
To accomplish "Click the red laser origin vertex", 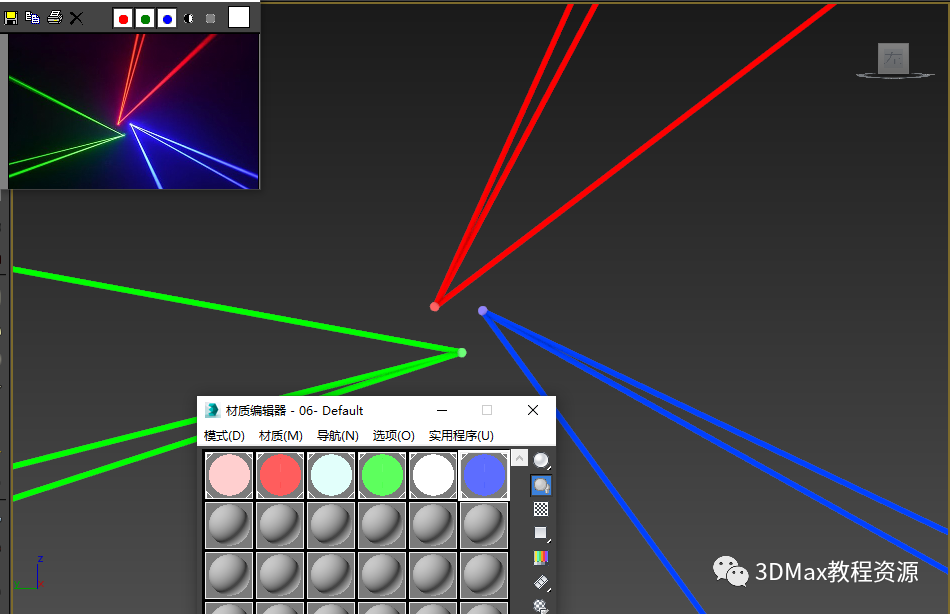I will tap(434, 307).
